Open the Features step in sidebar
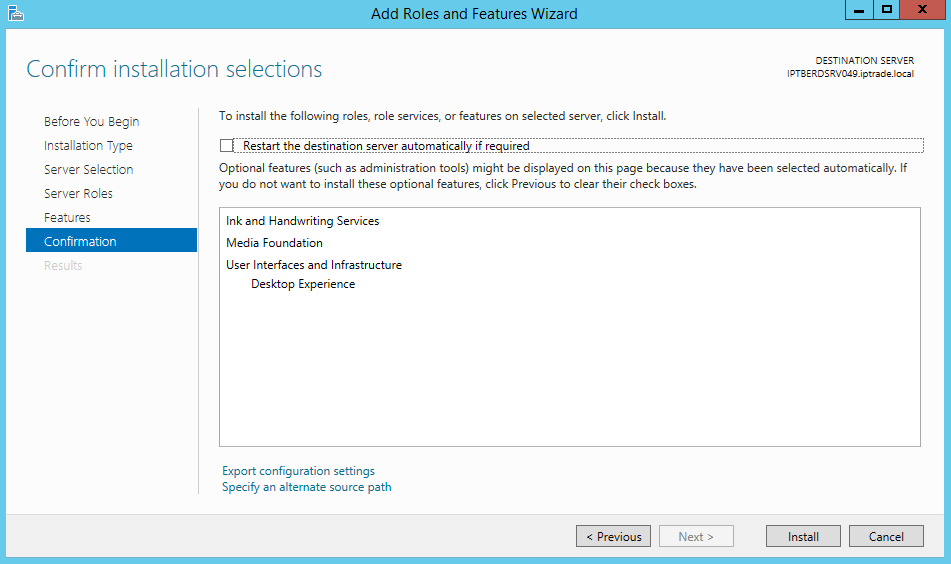Viewport: 951px width, 564px height. (67, 217)
